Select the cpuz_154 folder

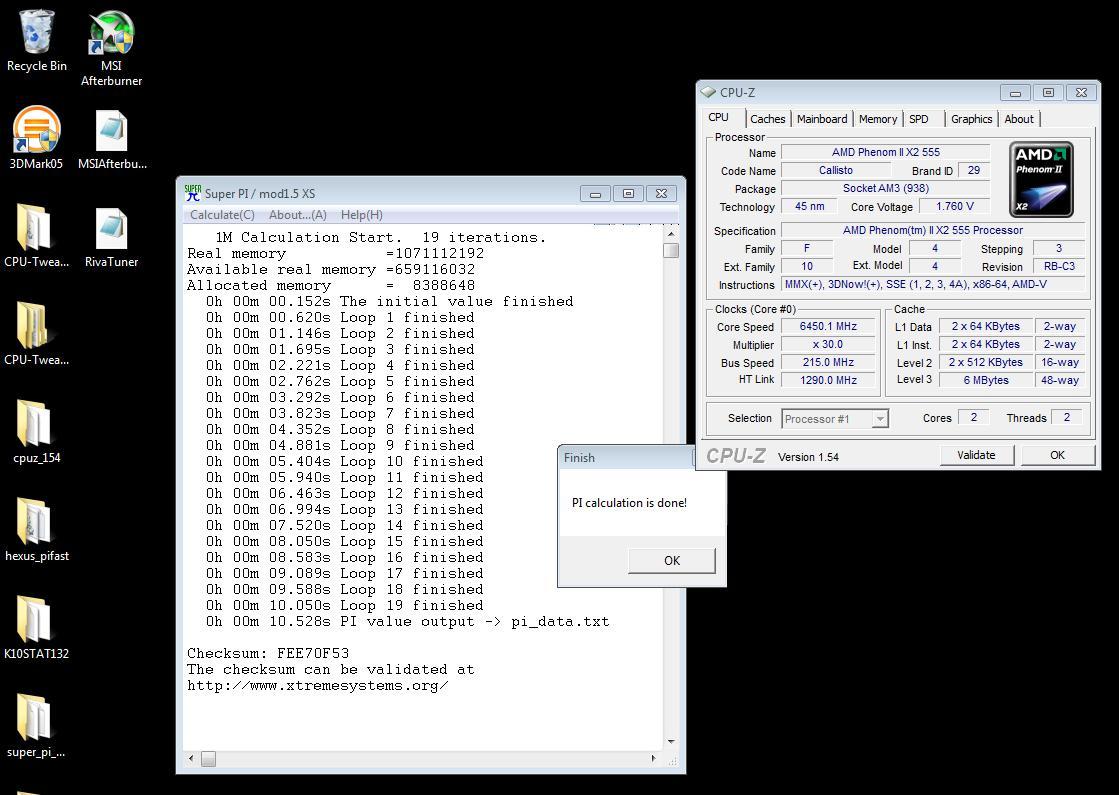pyautogui.click(x=36, y=431)
